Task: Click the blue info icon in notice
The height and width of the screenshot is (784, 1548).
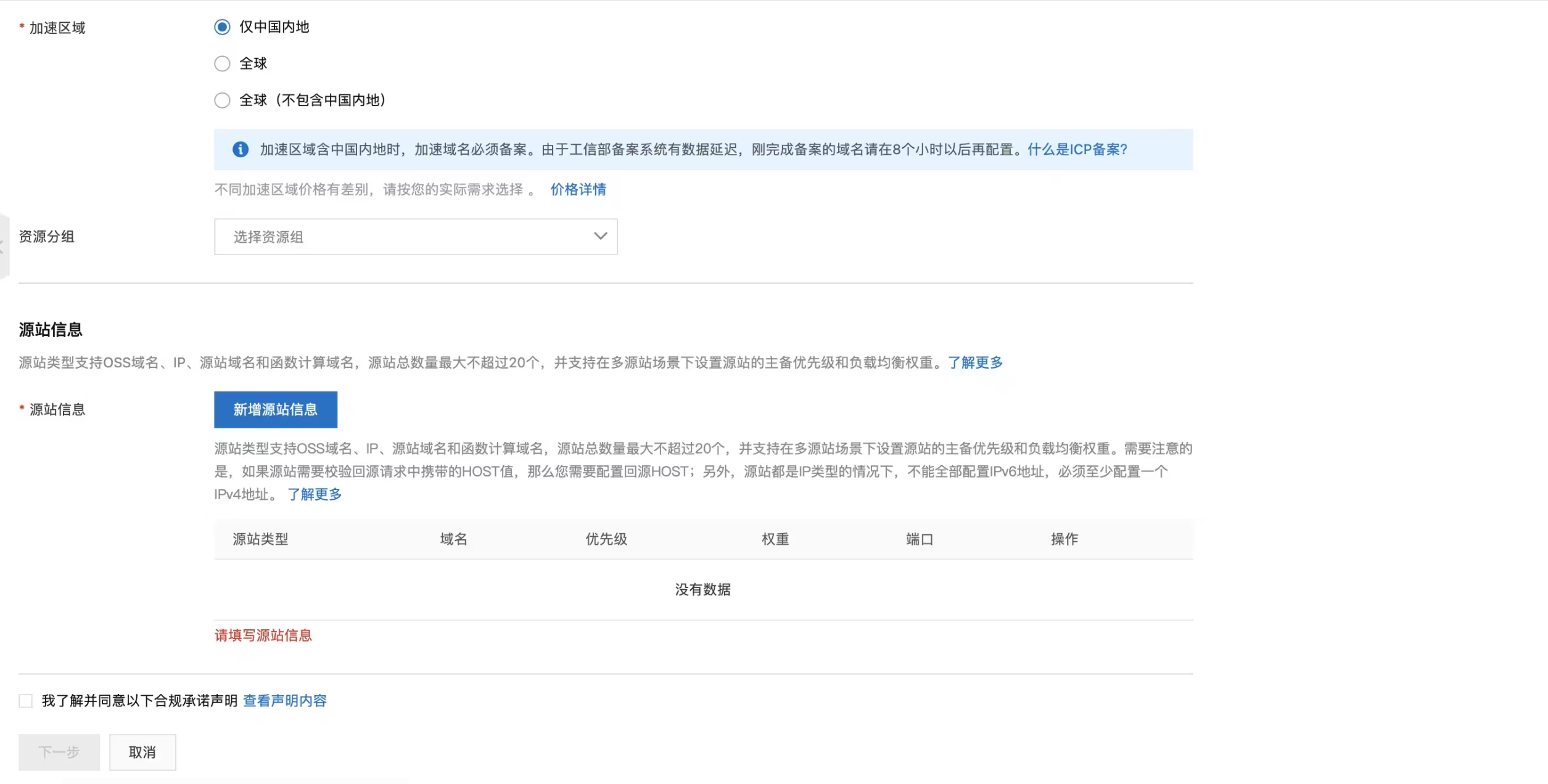Action: pos(241,150)
